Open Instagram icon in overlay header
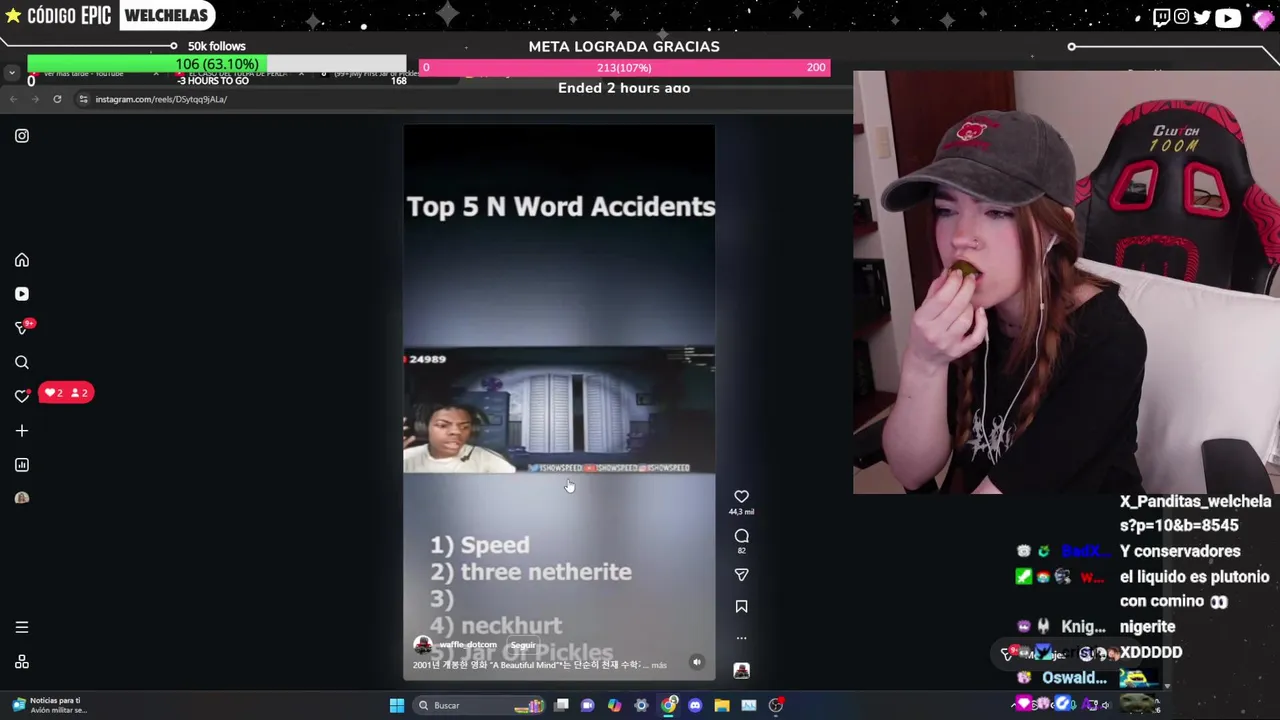 tap(1181, 16)
